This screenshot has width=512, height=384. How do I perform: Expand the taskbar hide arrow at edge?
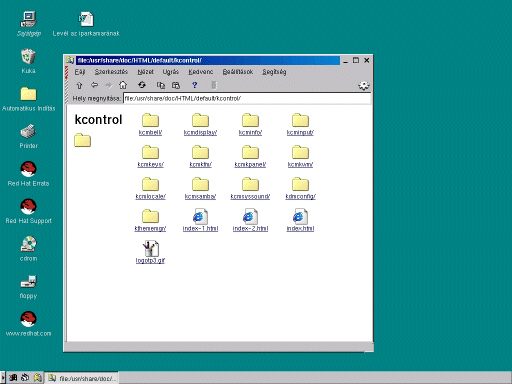(3, 378)
